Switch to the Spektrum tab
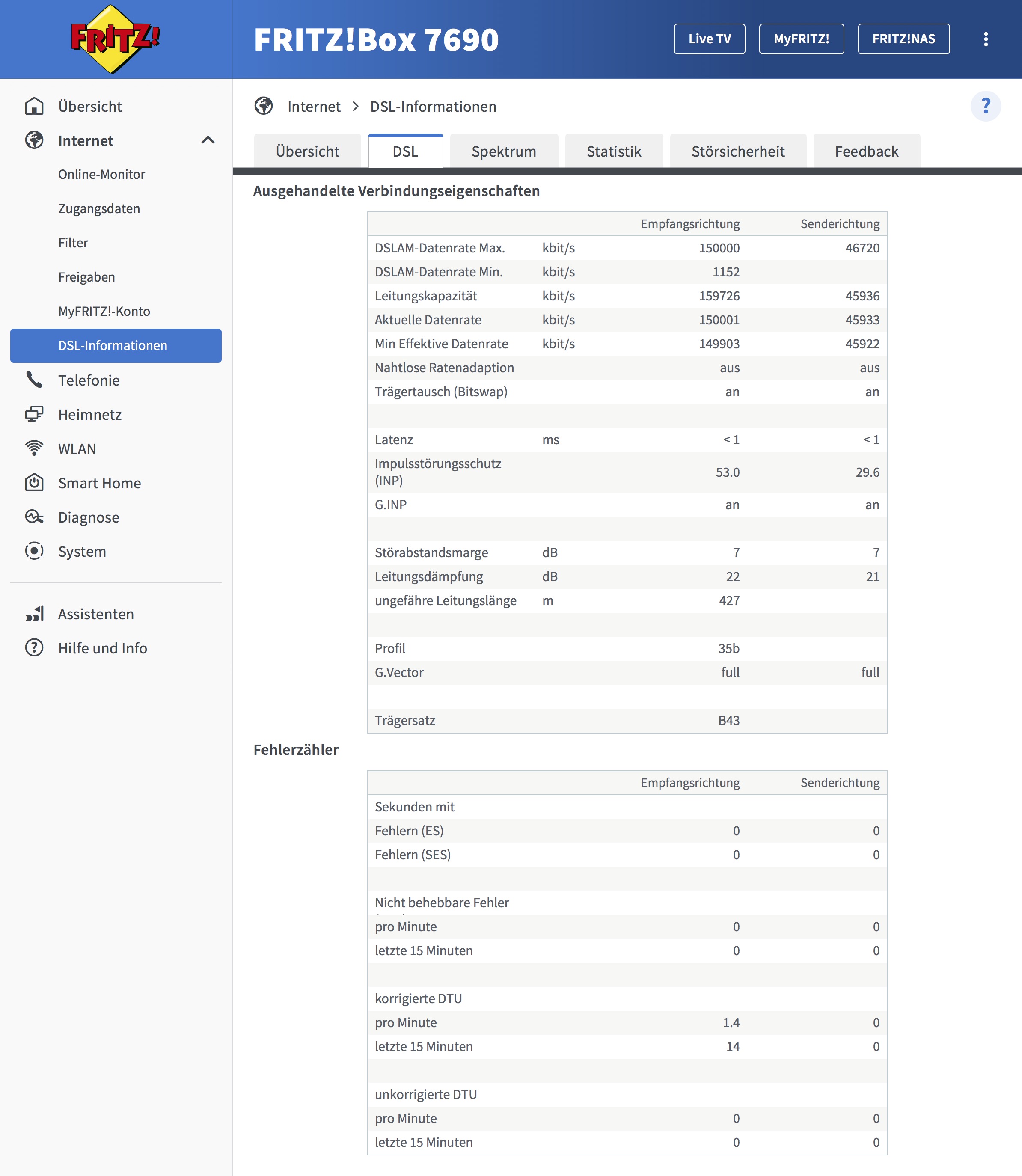The width and height of the screenshot is (1022, 1176). point(504,151)
